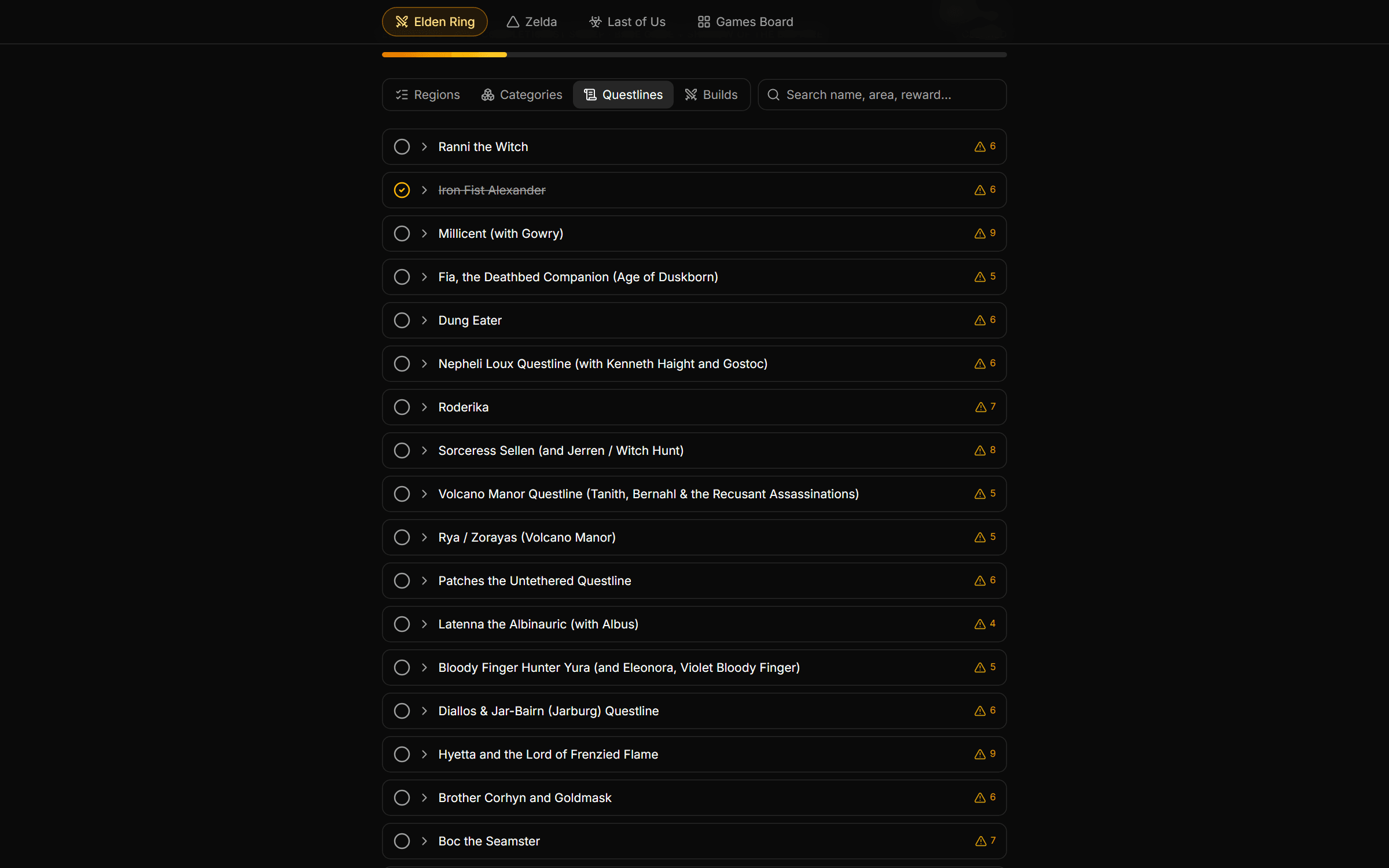Screen dimensions: 1389x868
Task: Uncheck the Iron Fist Alexander questline
Action: click(402, 190)
